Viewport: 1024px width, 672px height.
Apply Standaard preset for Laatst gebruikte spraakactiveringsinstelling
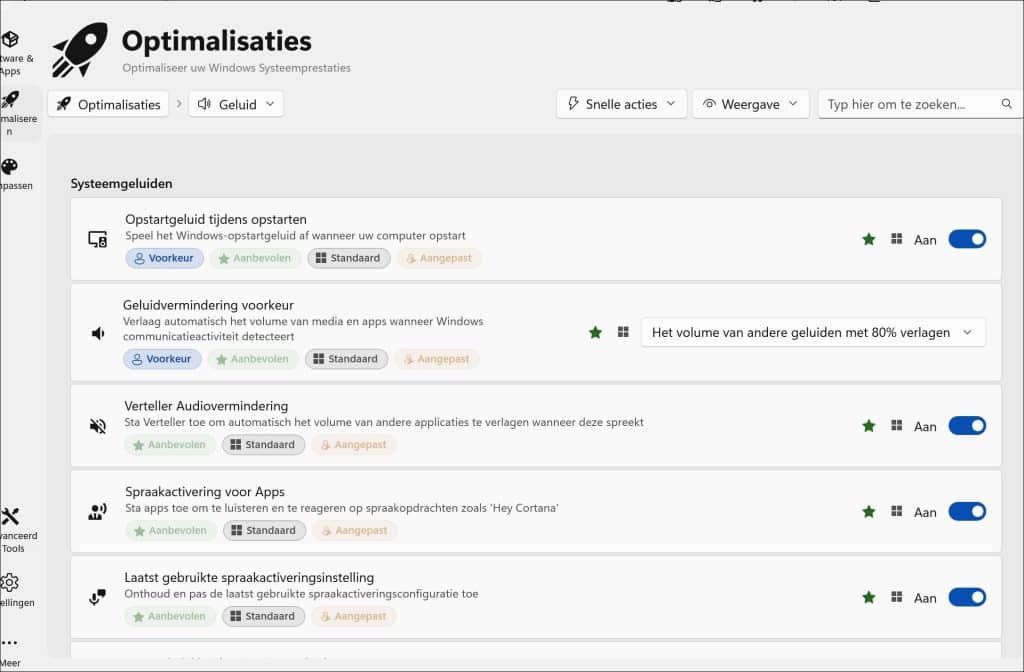[263, 616]
